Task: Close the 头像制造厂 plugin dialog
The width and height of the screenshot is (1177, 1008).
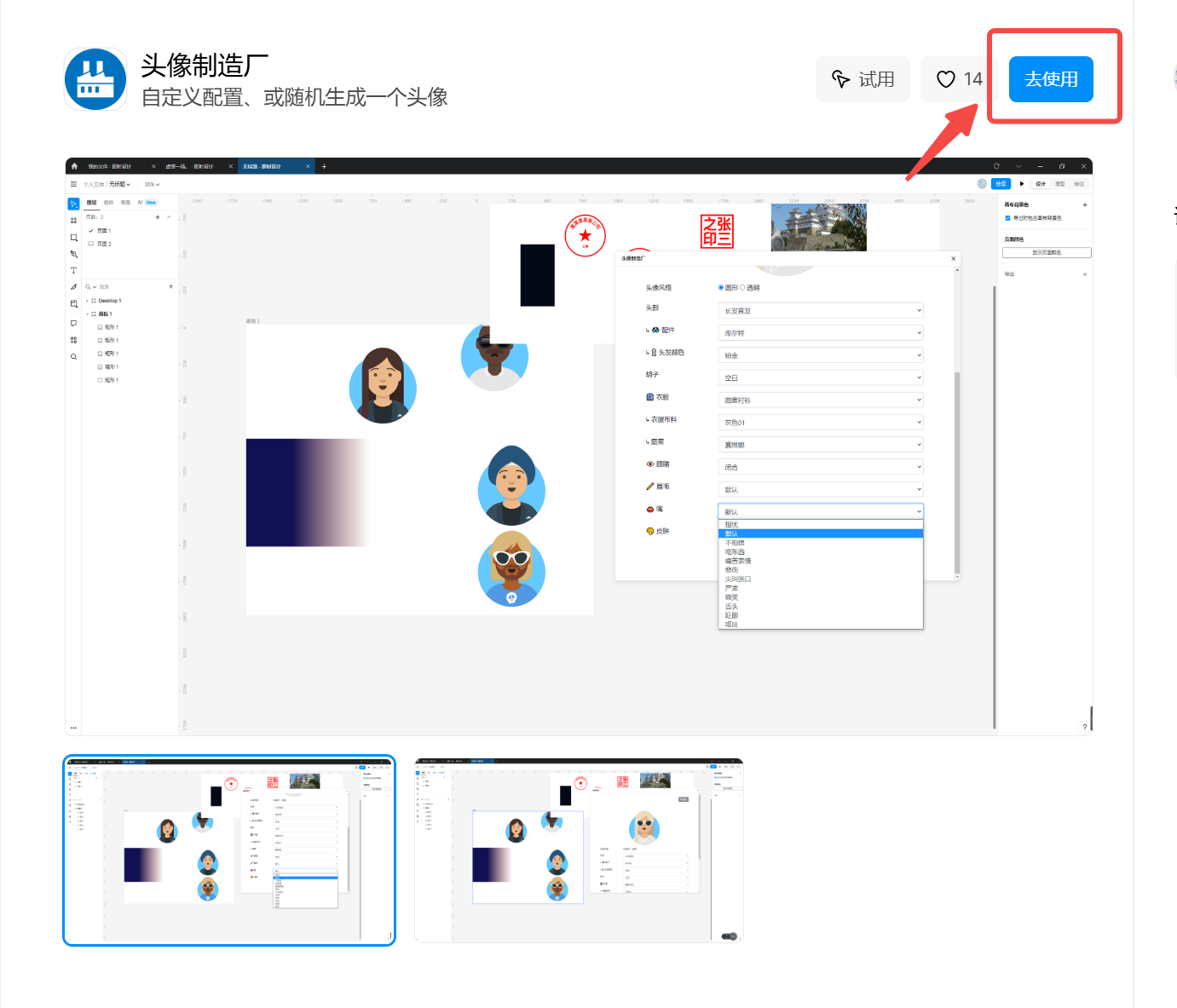Action: (953, 258)
